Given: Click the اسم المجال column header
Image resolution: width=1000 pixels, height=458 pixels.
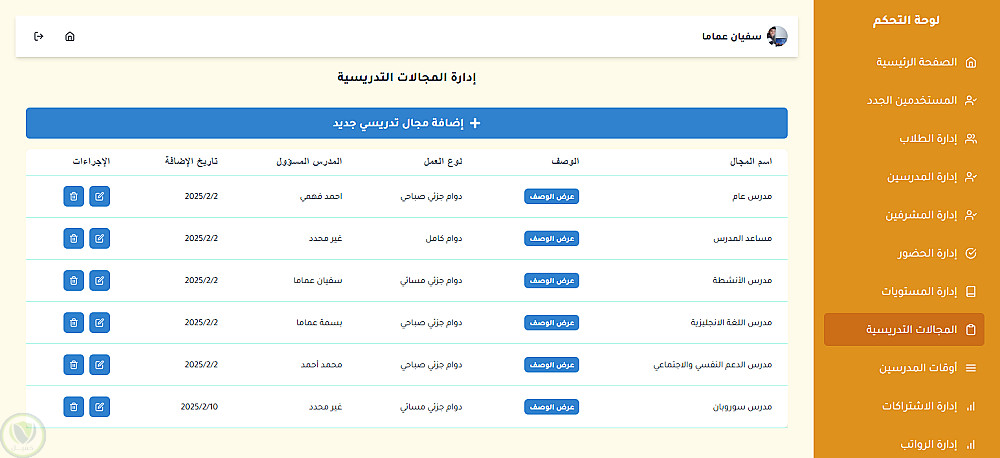Looking at the screenshot, I should point(751,162).
